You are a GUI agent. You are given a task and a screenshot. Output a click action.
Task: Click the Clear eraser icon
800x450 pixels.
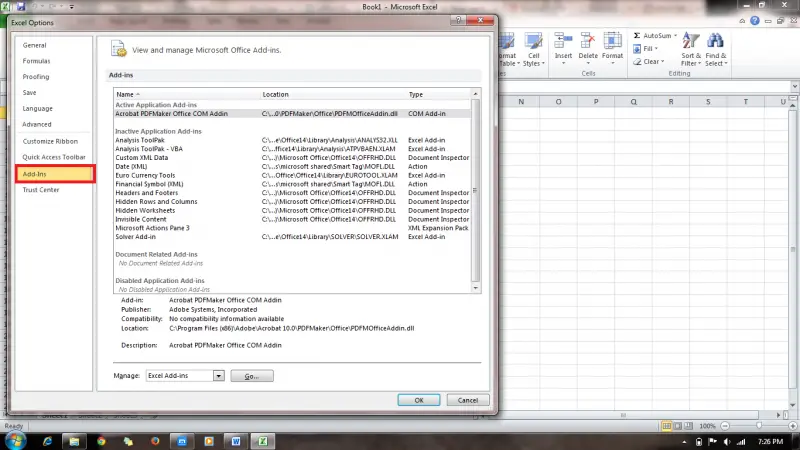coord(637,62)
